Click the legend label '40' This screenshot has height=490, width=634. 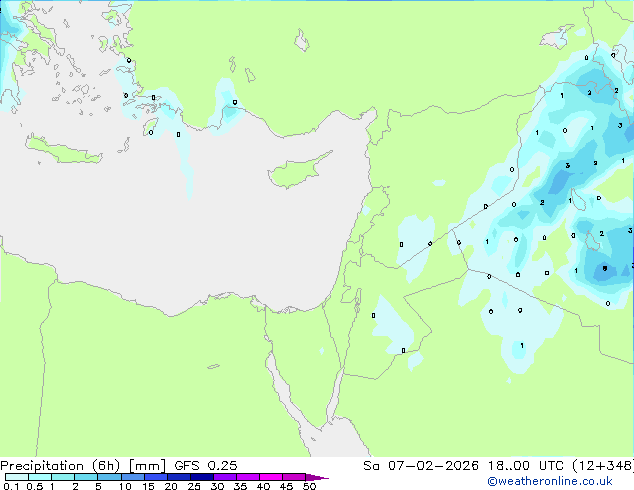[x=263, y=486]
